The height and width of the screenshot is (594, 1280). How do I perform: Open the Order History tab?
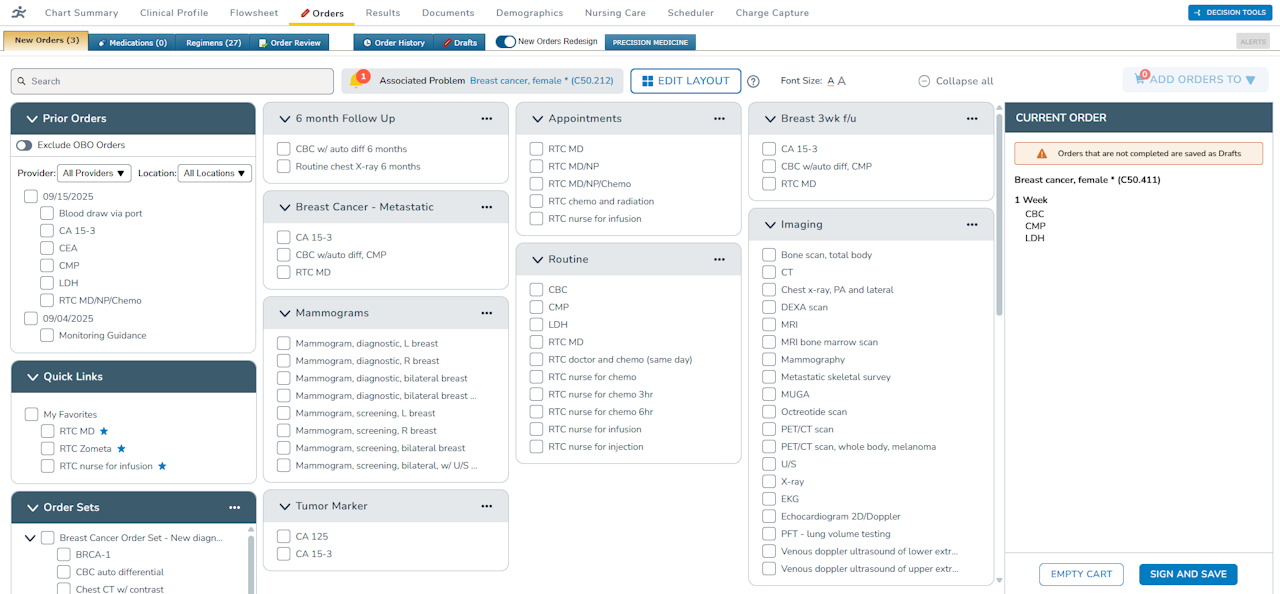(398, 43)
